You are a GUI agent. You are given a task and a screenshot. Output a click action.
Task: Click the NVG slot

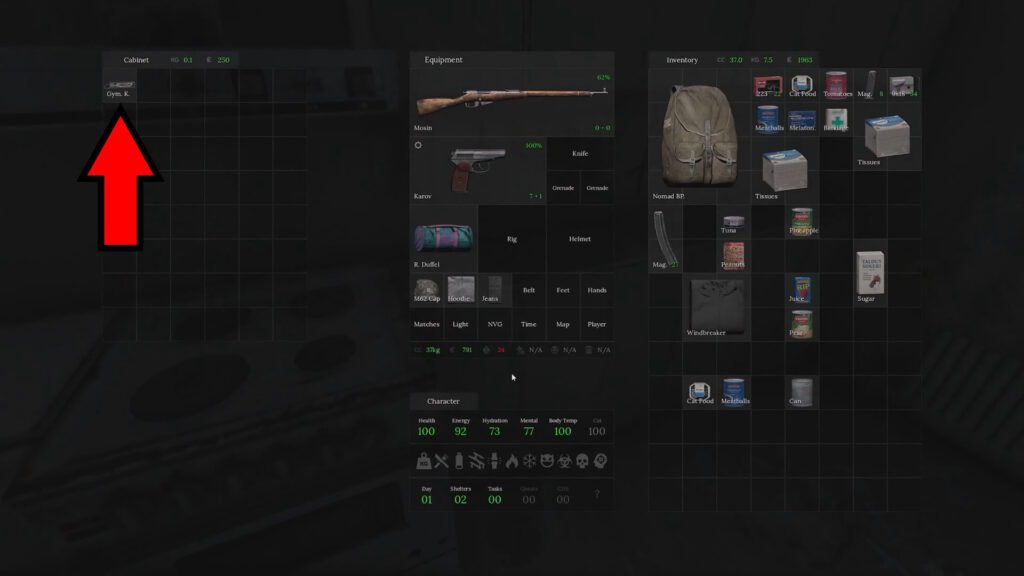(x=494, y=324)
